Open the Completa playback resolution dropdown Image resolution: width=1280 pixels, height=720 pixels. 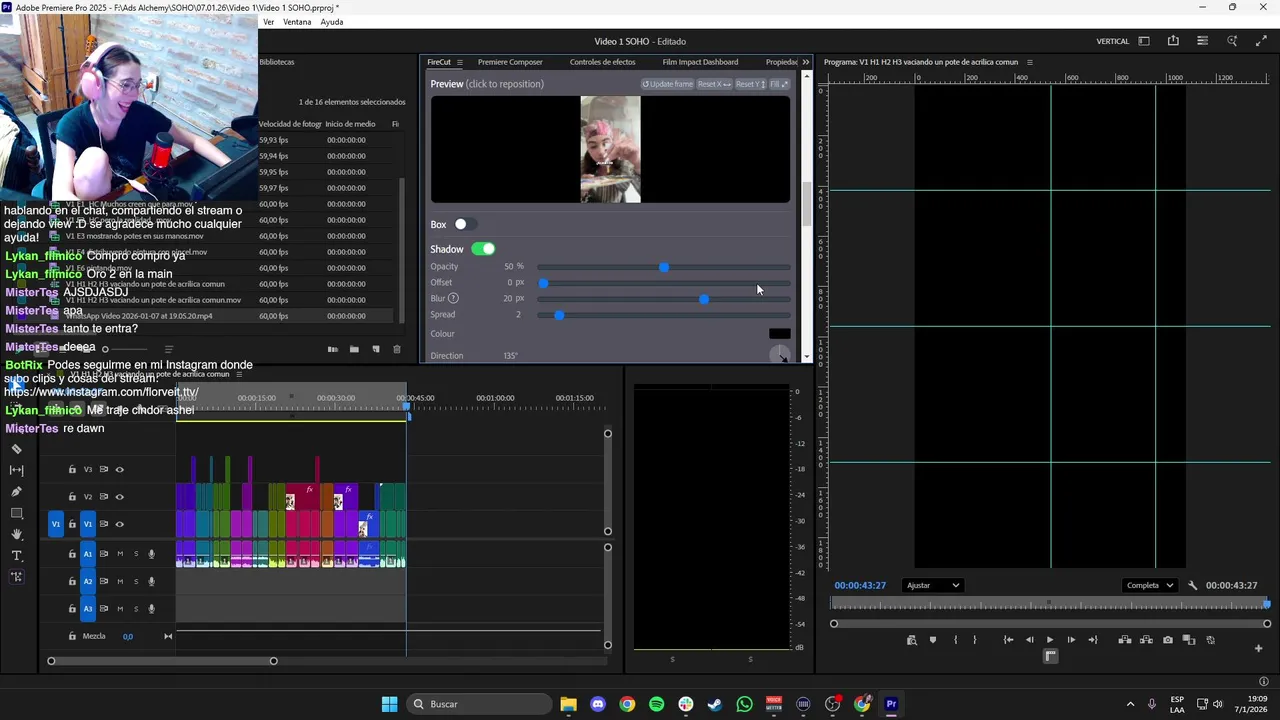(1149, 586)
